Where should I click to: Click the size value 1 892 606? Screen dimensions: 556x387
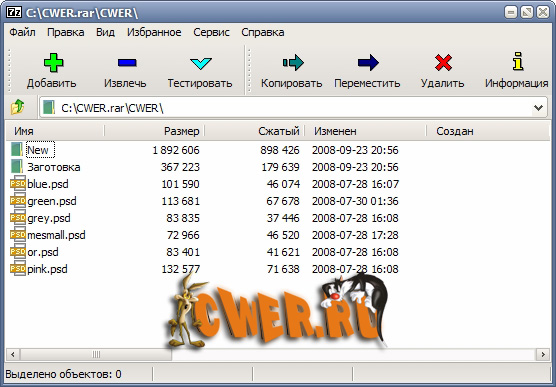pyautogui.click(x=176, y=150)
